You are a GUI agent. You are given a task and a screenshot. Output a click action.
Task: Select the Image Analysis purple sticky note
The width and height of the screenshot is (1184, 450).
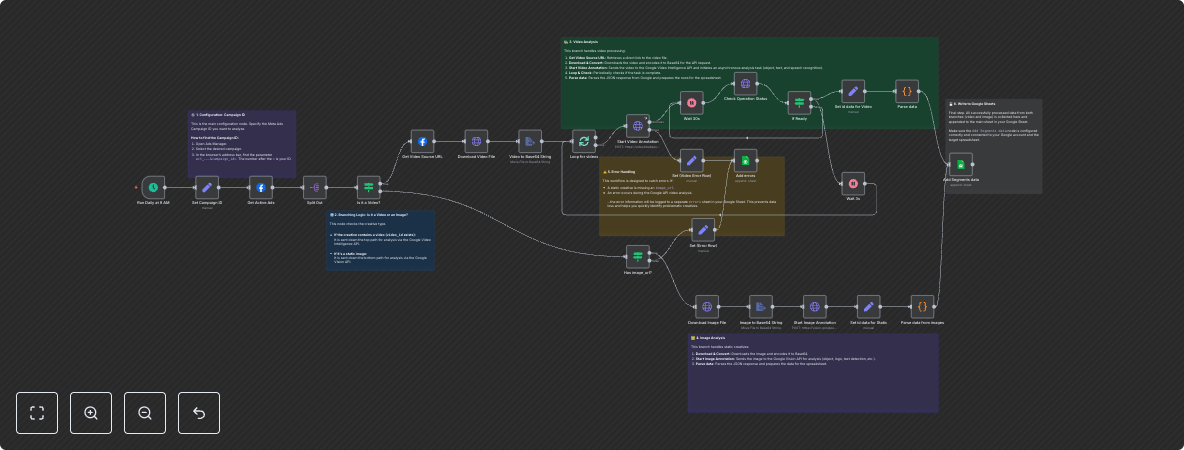coord(812,373)
